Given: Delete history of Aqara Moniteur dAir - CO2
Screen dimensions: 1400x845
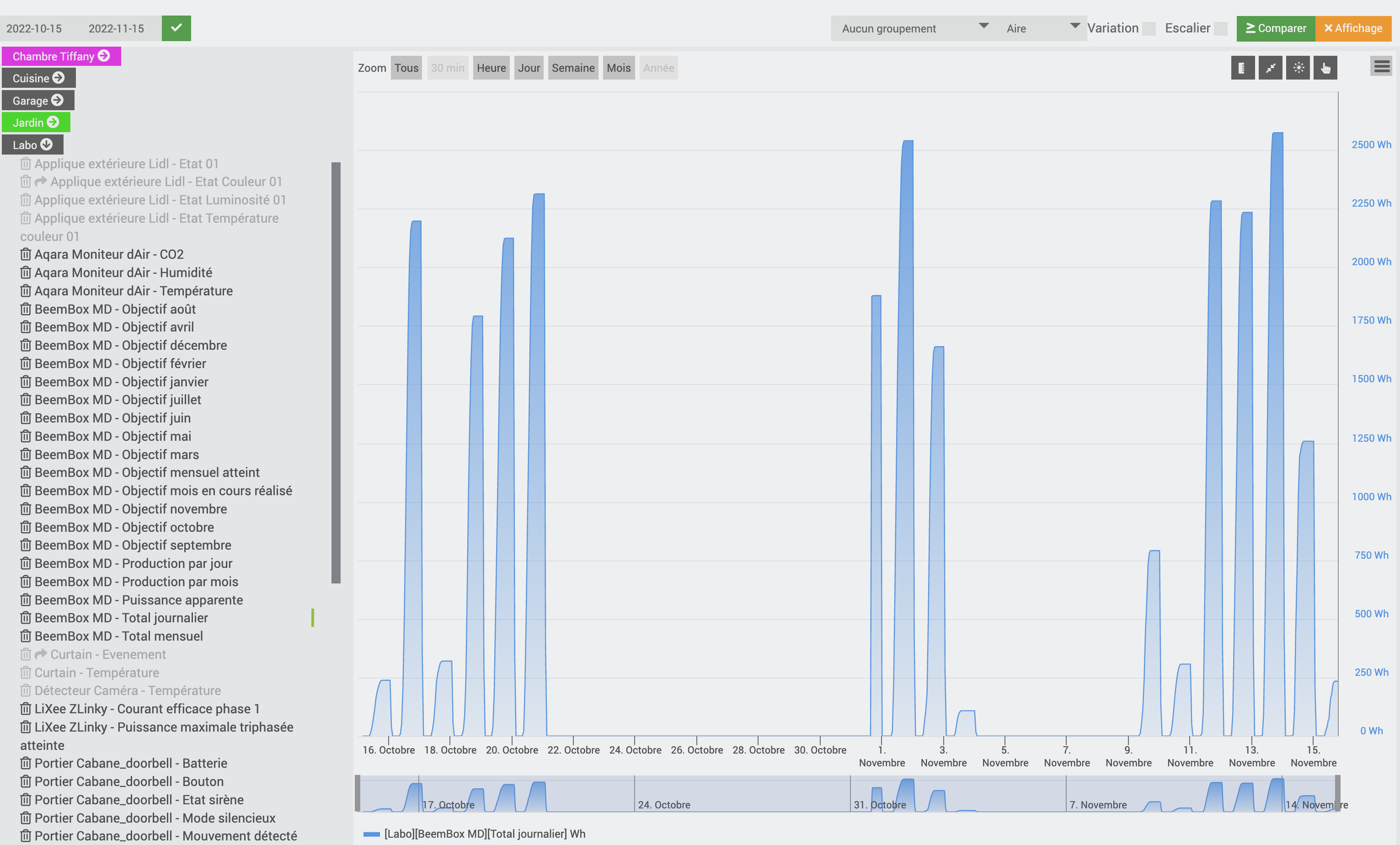Looking at the screenshot, I should [26, 254].
